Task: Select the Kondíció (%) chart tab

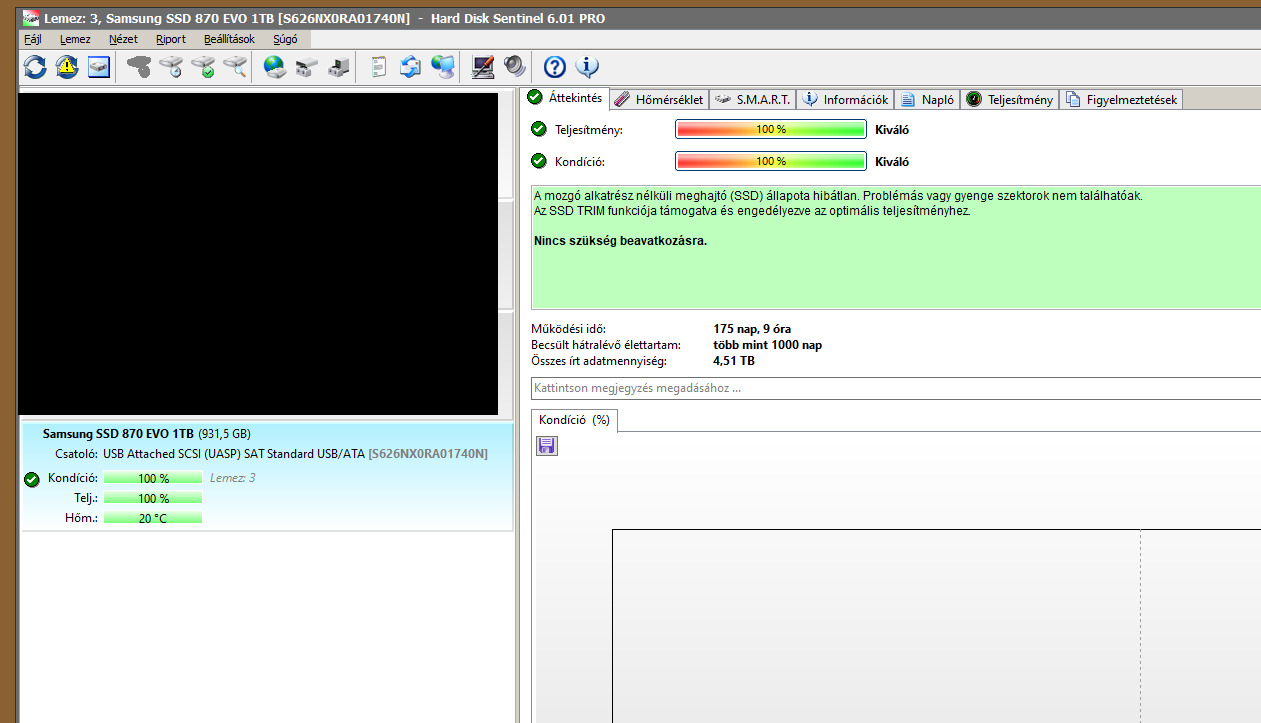Action: tap(575, 420)
